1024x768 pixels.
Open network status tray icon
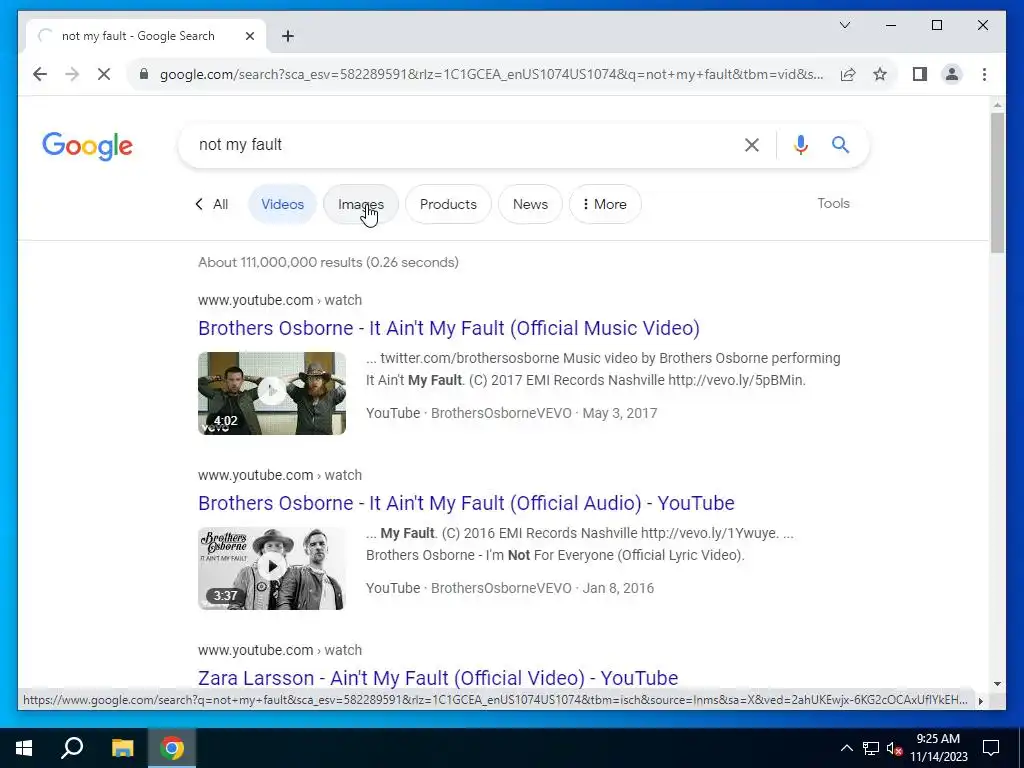(x=871, y=748)
